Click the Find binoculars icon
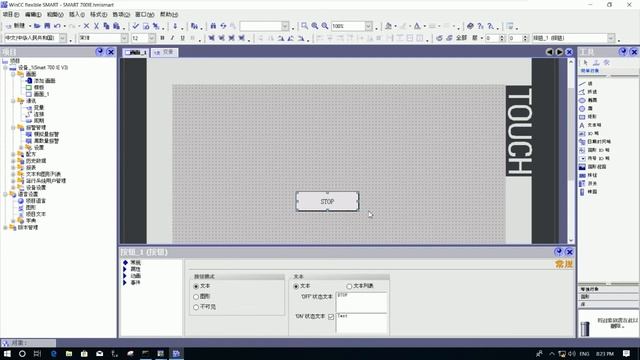 (213, 26)
